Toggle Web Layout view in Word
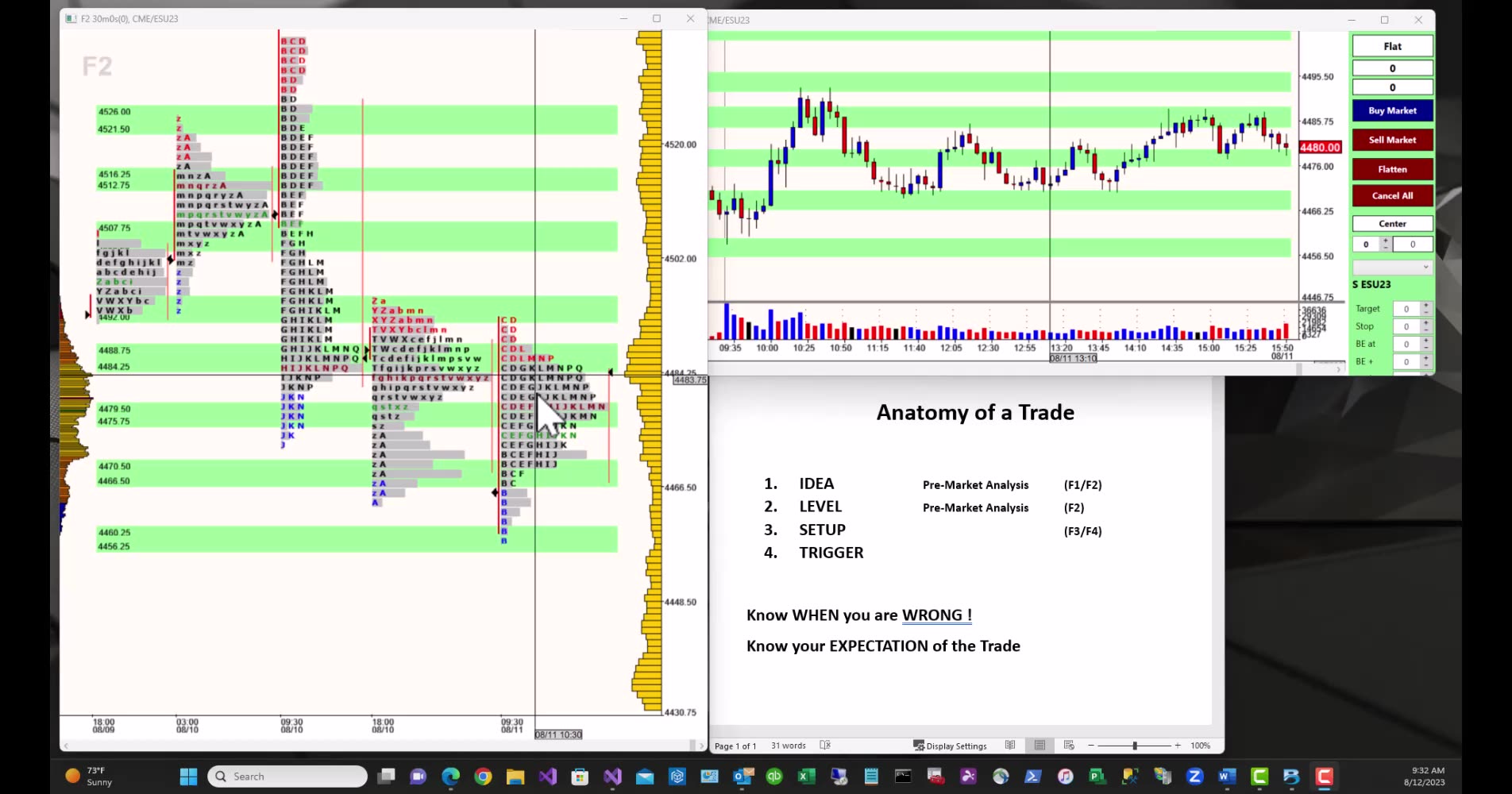The image size is (1512, 794). 1068,745
